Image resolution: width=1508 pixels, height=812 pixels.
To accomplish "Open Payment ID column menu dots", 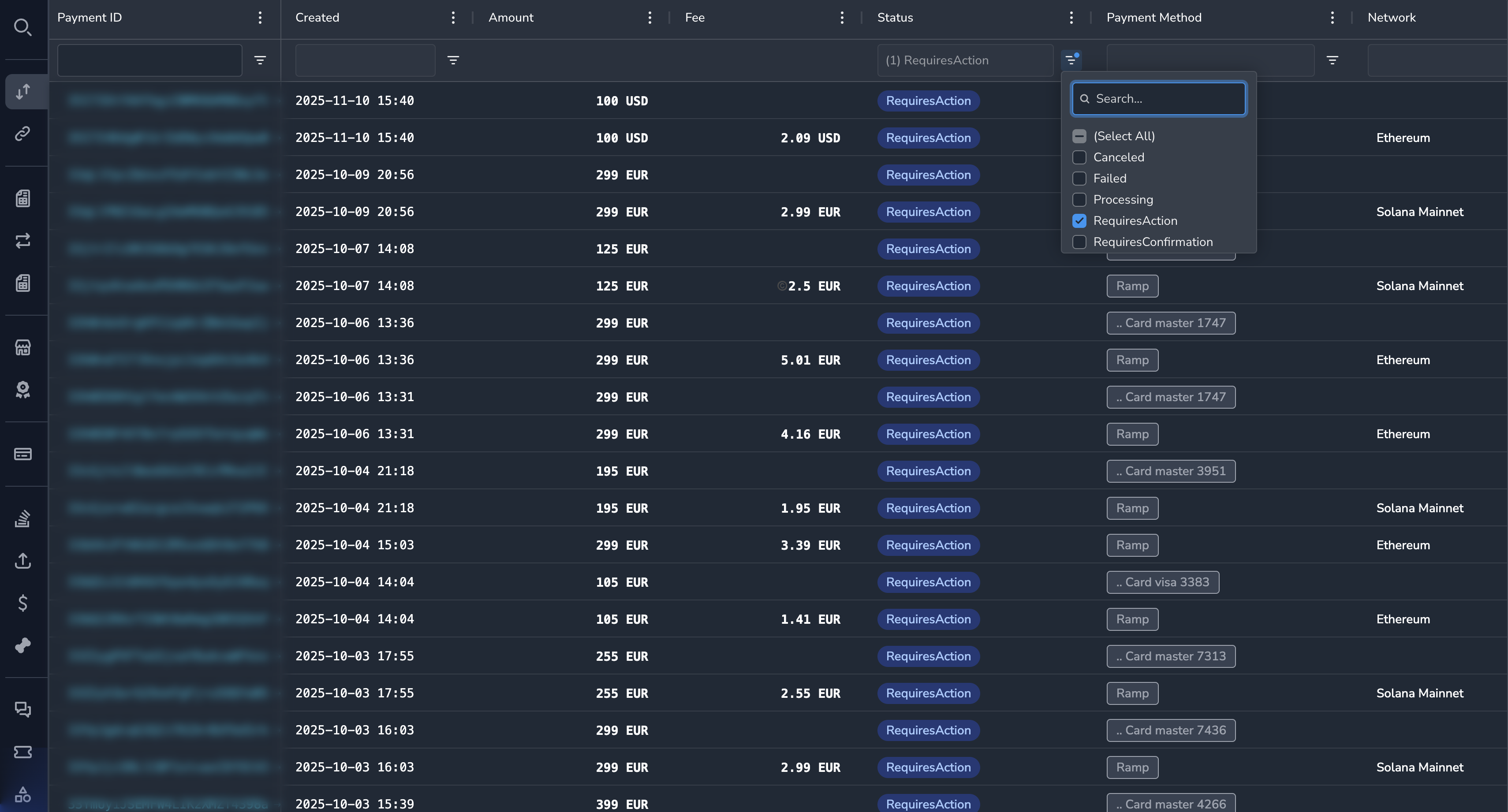I will click(260, 18).
